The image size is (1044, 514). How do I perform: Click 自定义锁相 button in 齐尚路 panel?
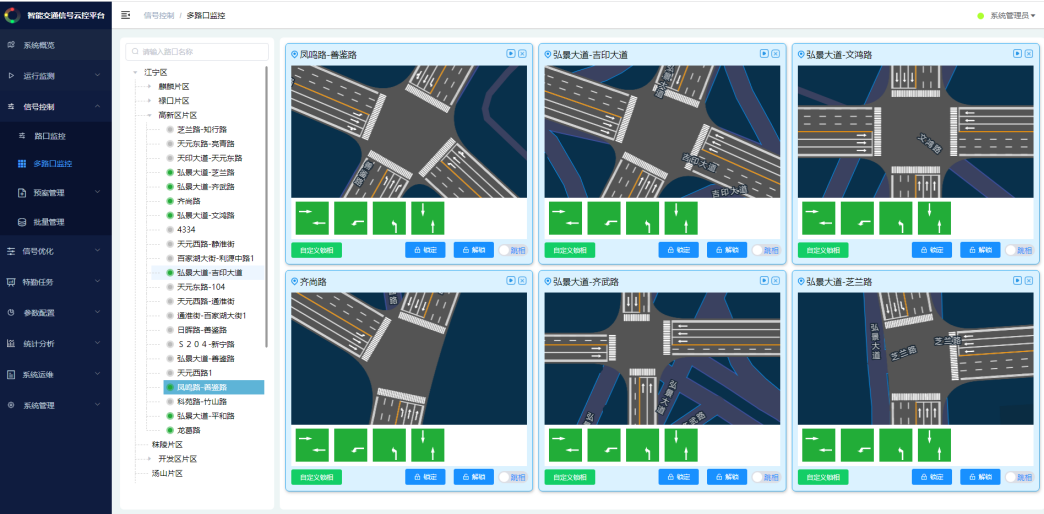(x=317, y=478)
